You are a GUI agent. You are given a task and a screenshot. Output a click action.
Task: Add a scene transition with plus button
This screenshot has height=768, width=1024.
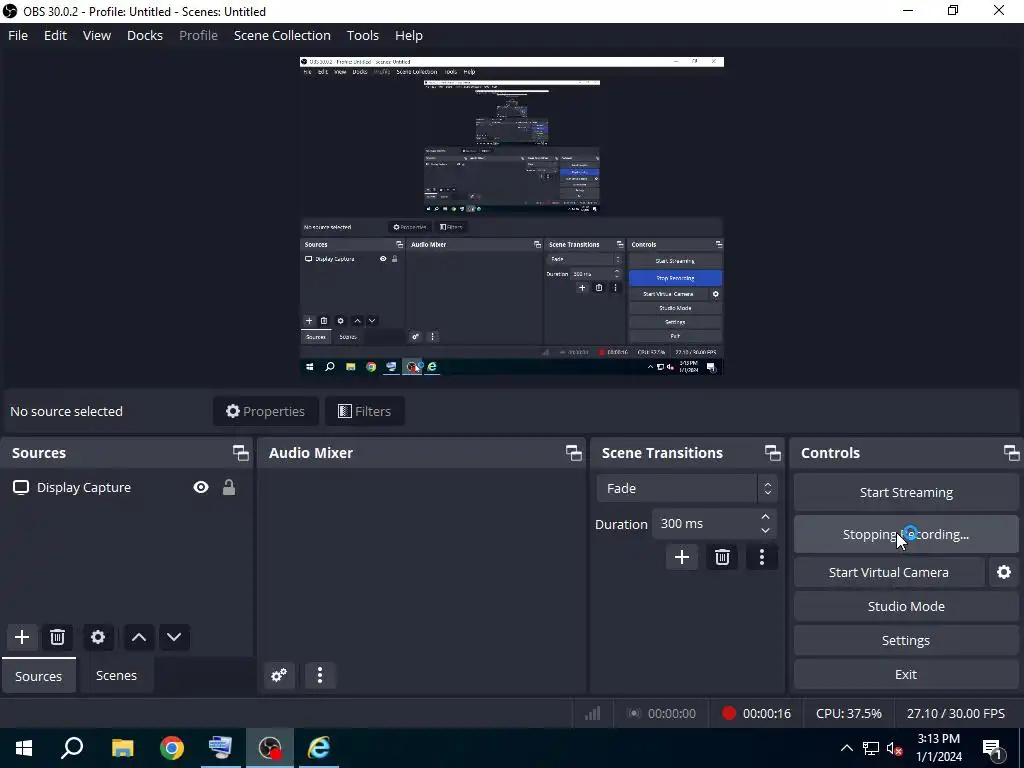click(682, 557)
